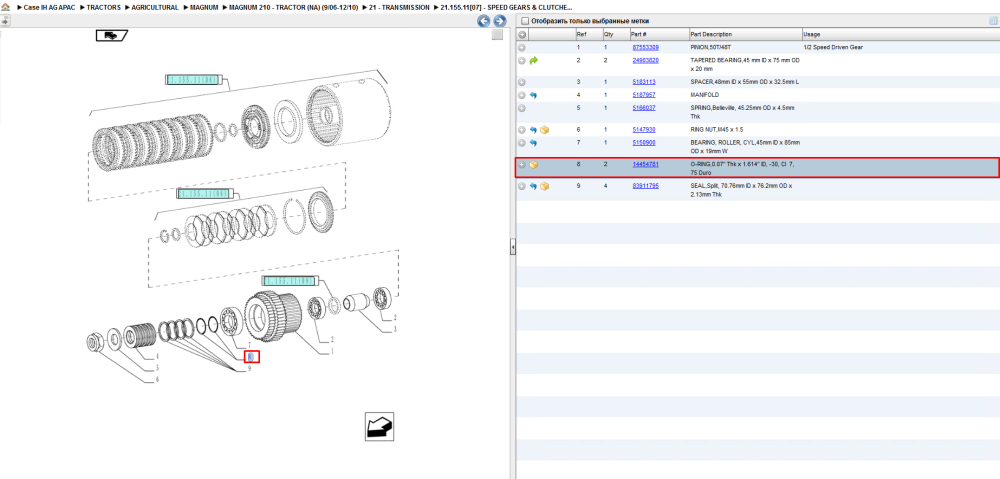Click cyan 21.155.11(09) reference label near pinion
Viewport: 1000px width, 479px height.
289,281
